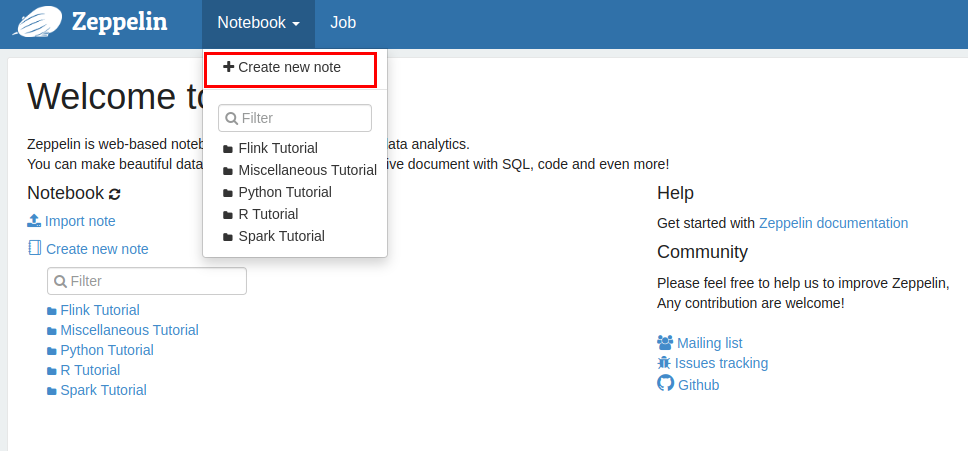968x451 pixels.
Task: Click the Help heading
Action: [x=675, y=192]
